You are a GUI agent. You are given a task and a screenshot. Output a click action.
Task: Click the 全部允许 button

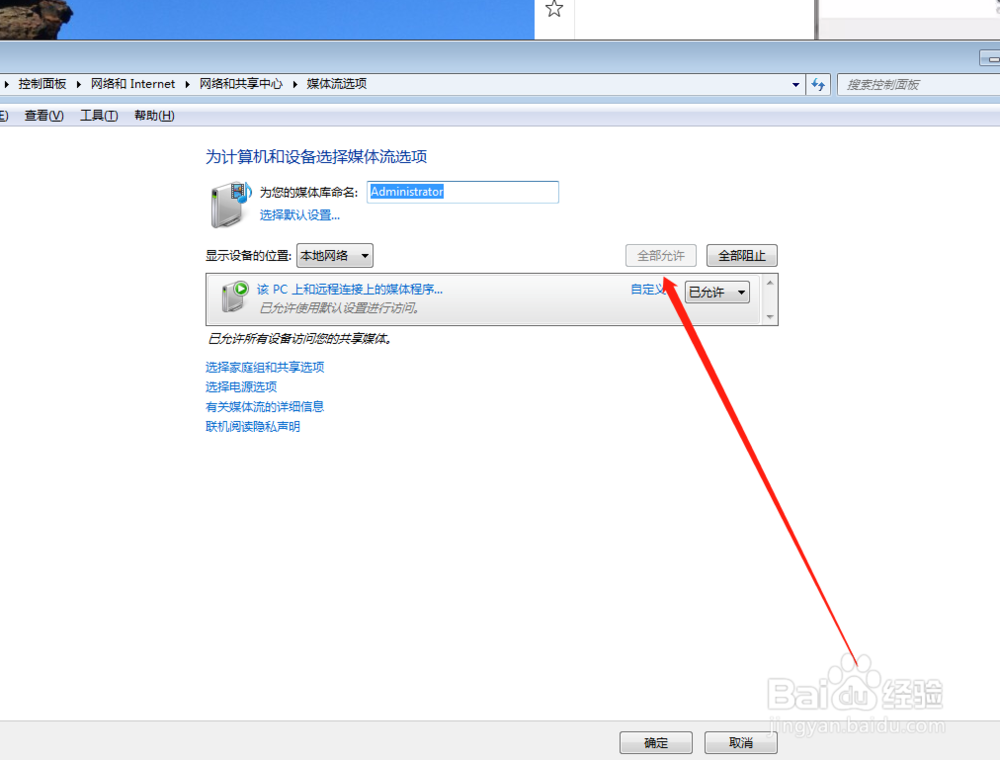[x=660, y=255]
